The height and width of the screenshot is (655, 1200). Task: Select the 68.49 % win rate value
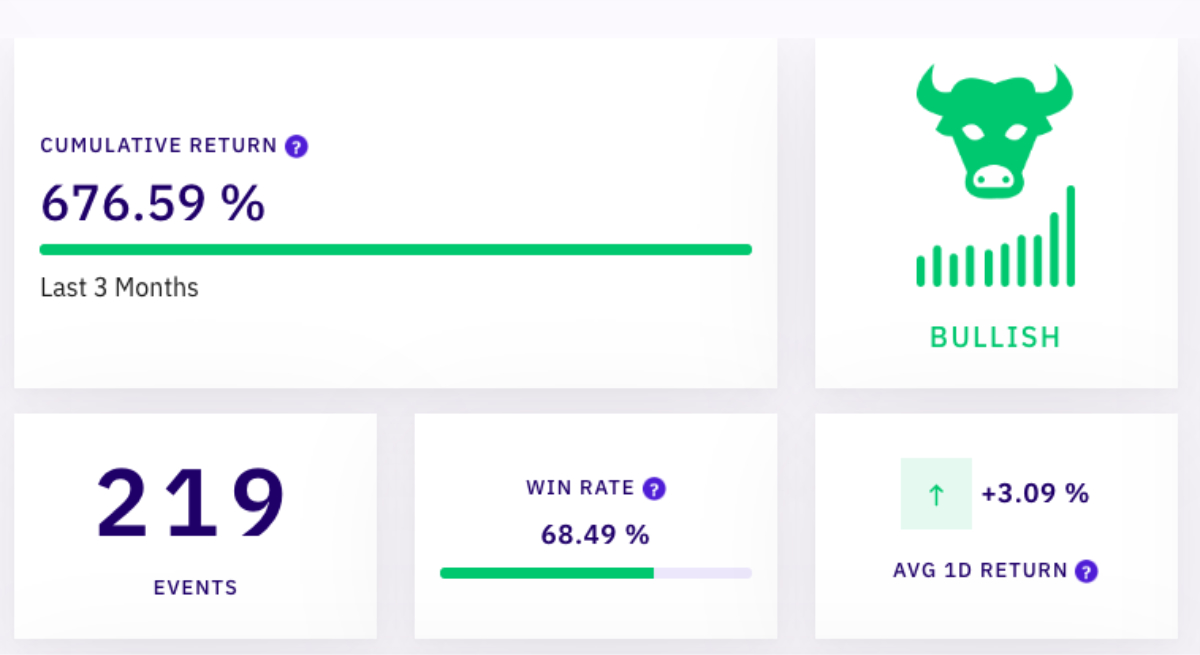point(595,535)
